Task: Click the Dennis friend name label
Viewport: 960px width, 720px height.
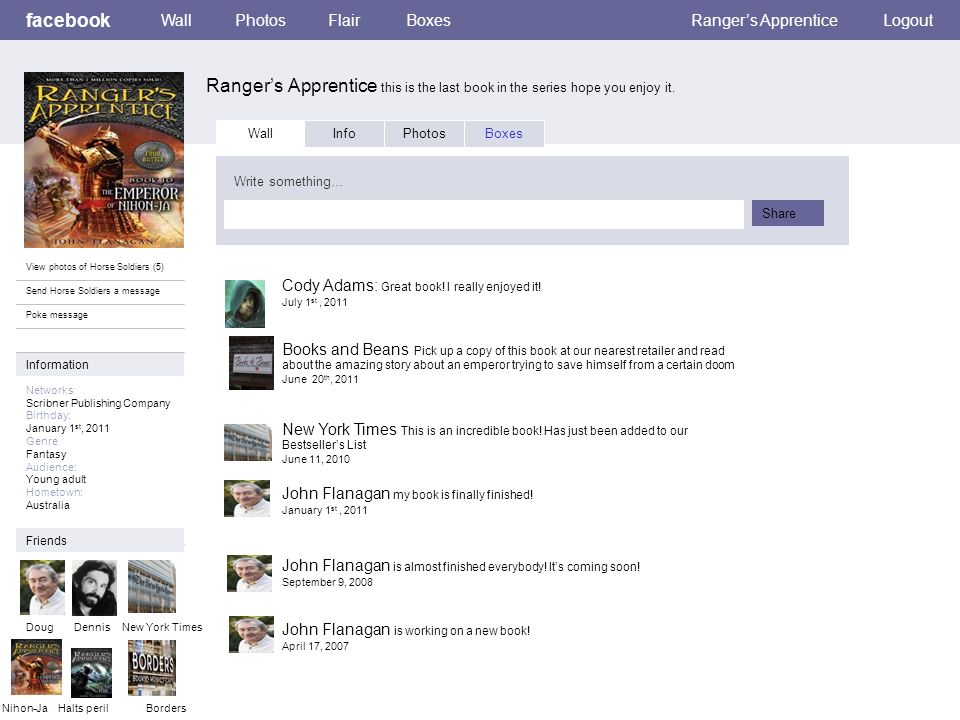Action: [92, 627]
